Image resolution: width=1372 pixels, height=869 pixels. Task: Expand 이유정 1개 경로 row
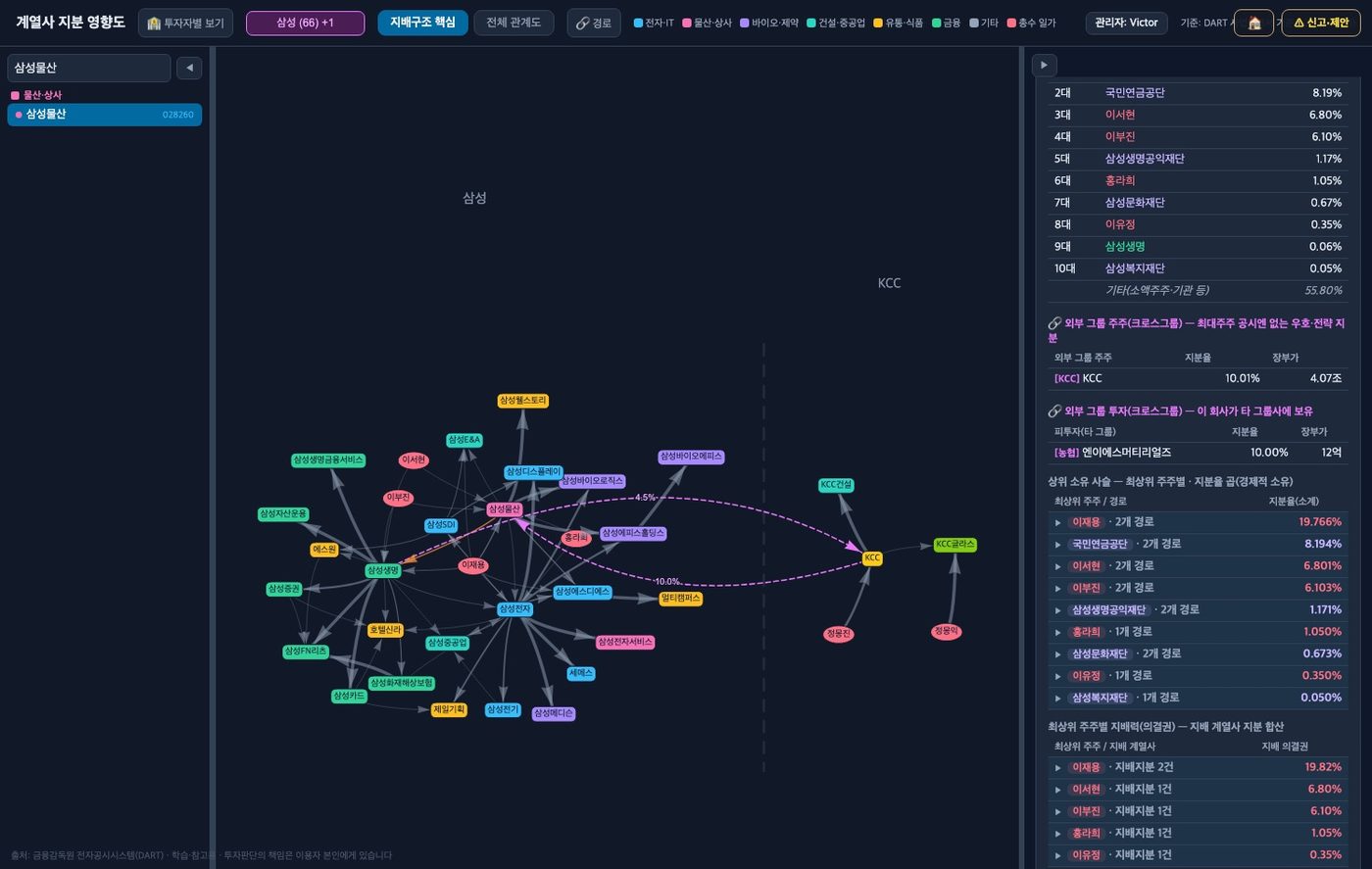(1198, 676)
